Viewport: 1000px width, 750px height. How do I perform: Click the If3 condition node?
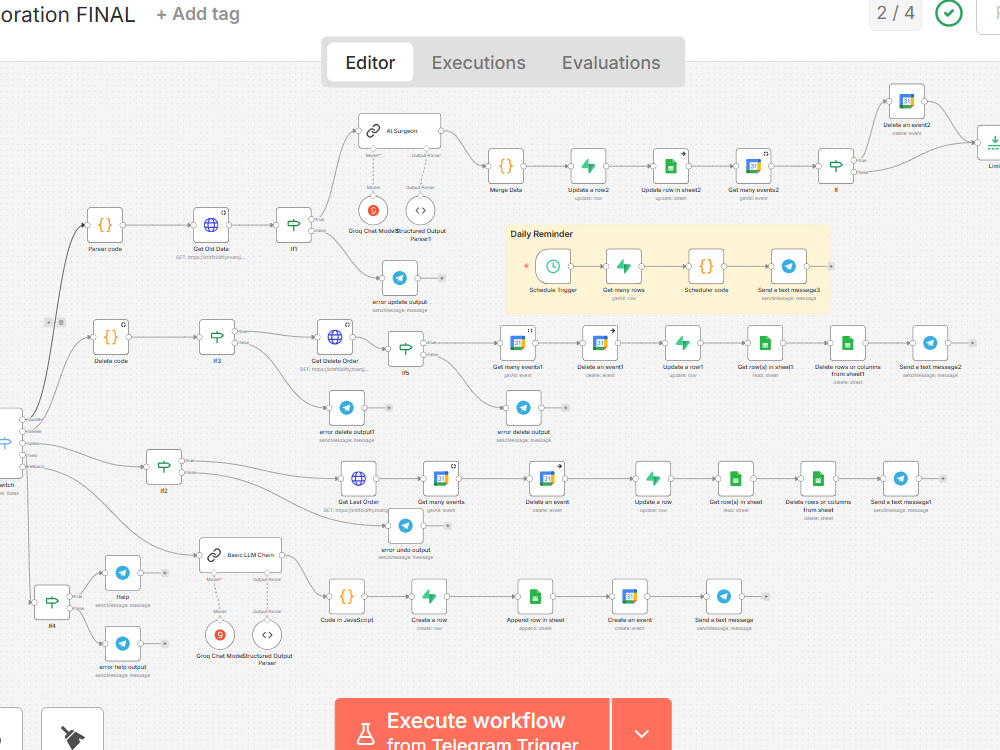coord(217,337)
